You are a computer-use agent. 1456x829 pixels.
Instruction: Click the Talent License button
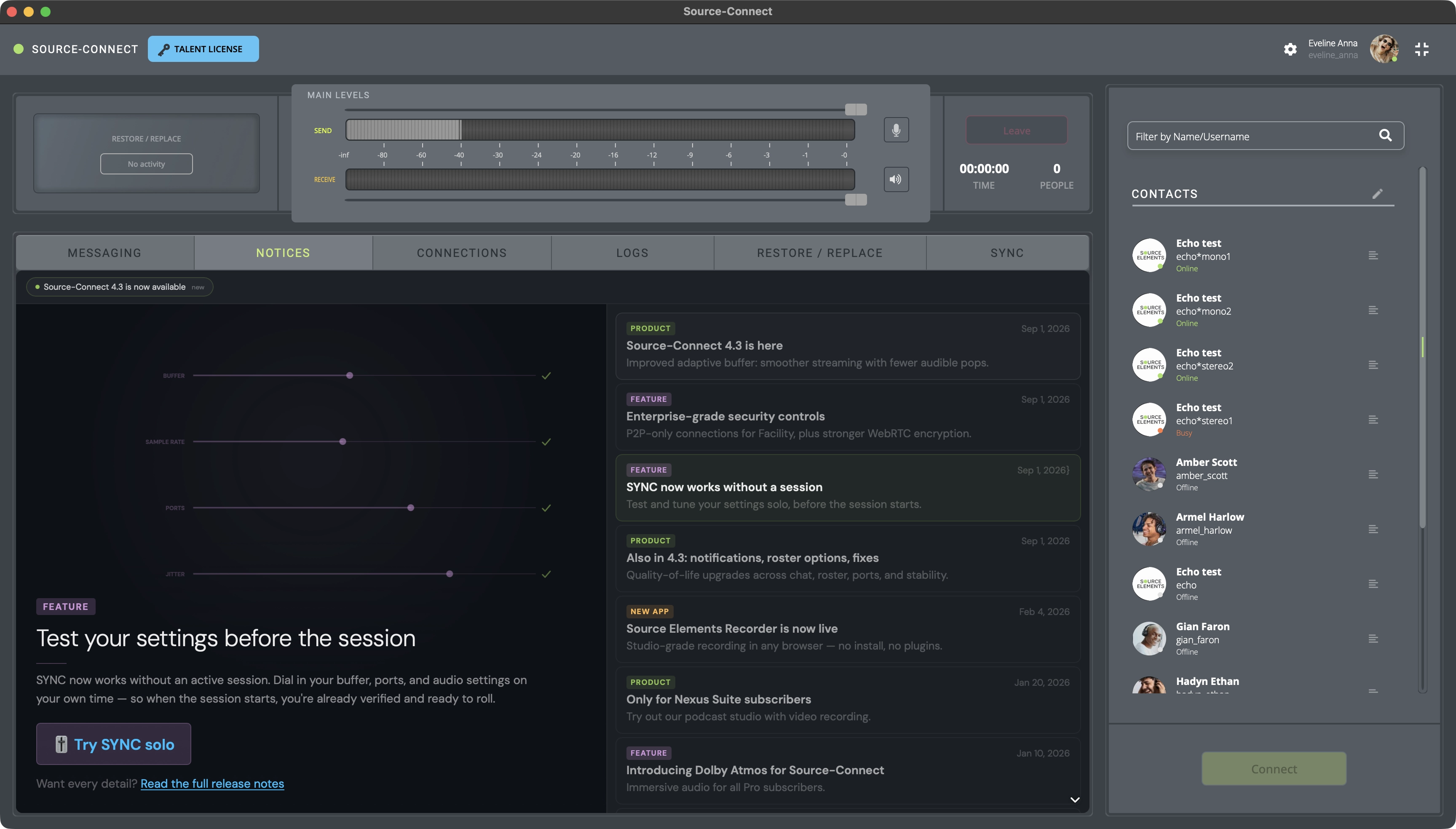203,49
